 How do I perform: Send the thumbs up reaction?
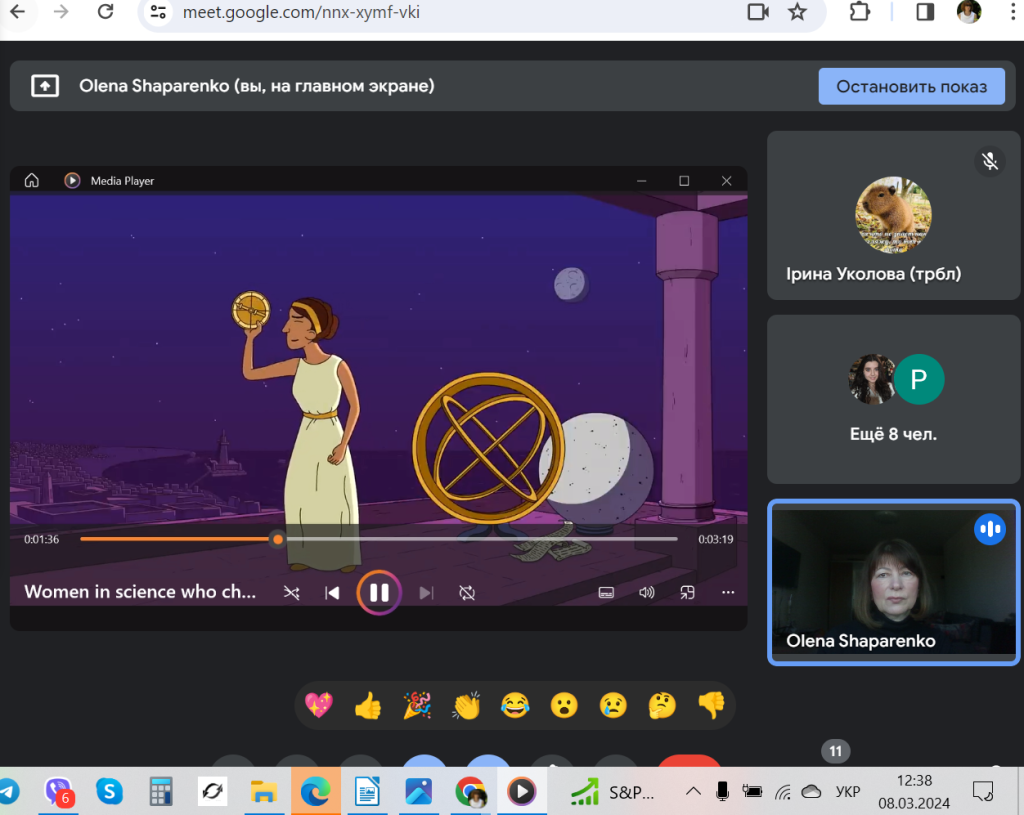368,705
